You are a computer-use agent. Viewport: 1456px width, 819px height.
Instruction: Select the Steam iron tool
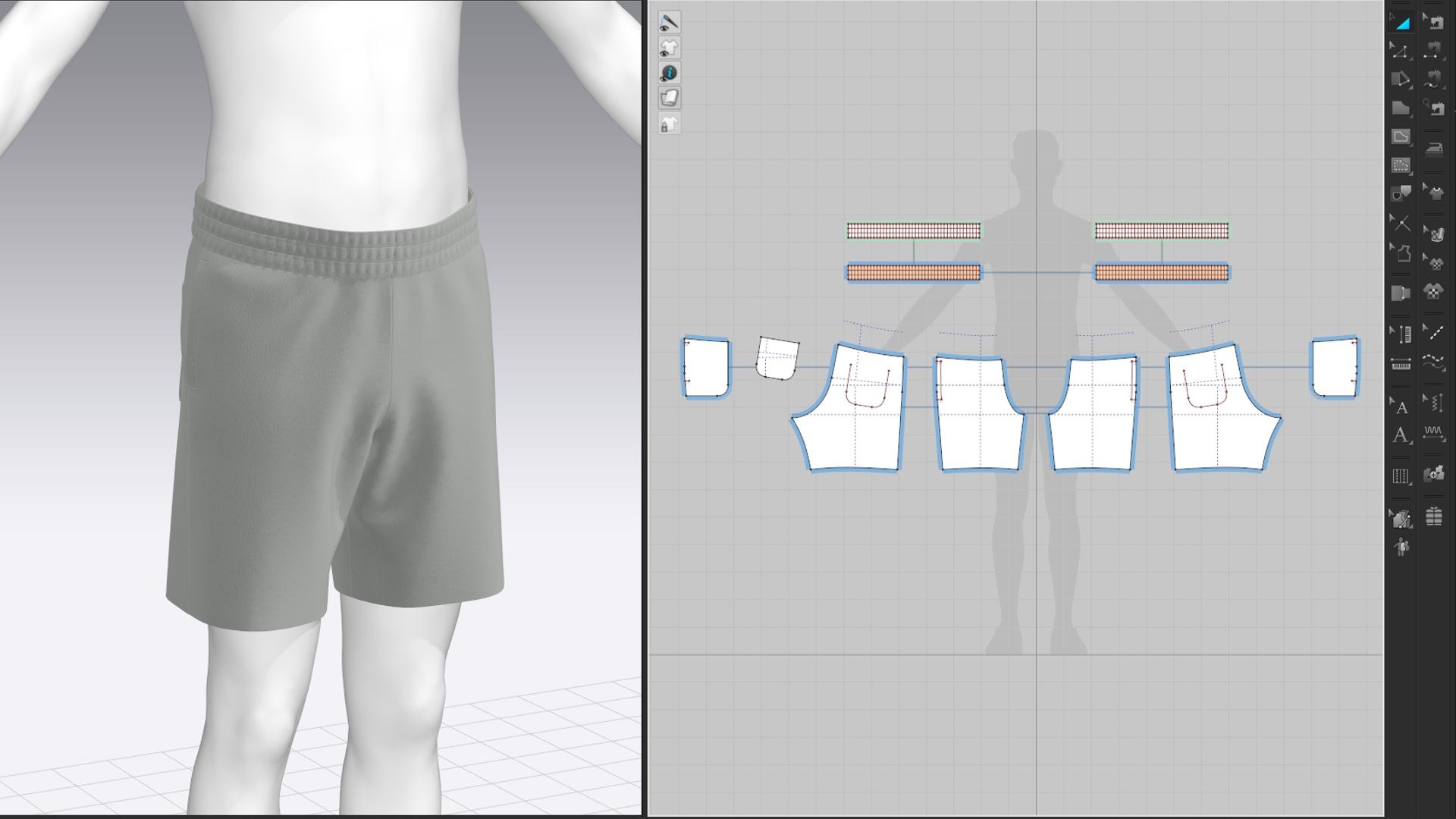1433,147
